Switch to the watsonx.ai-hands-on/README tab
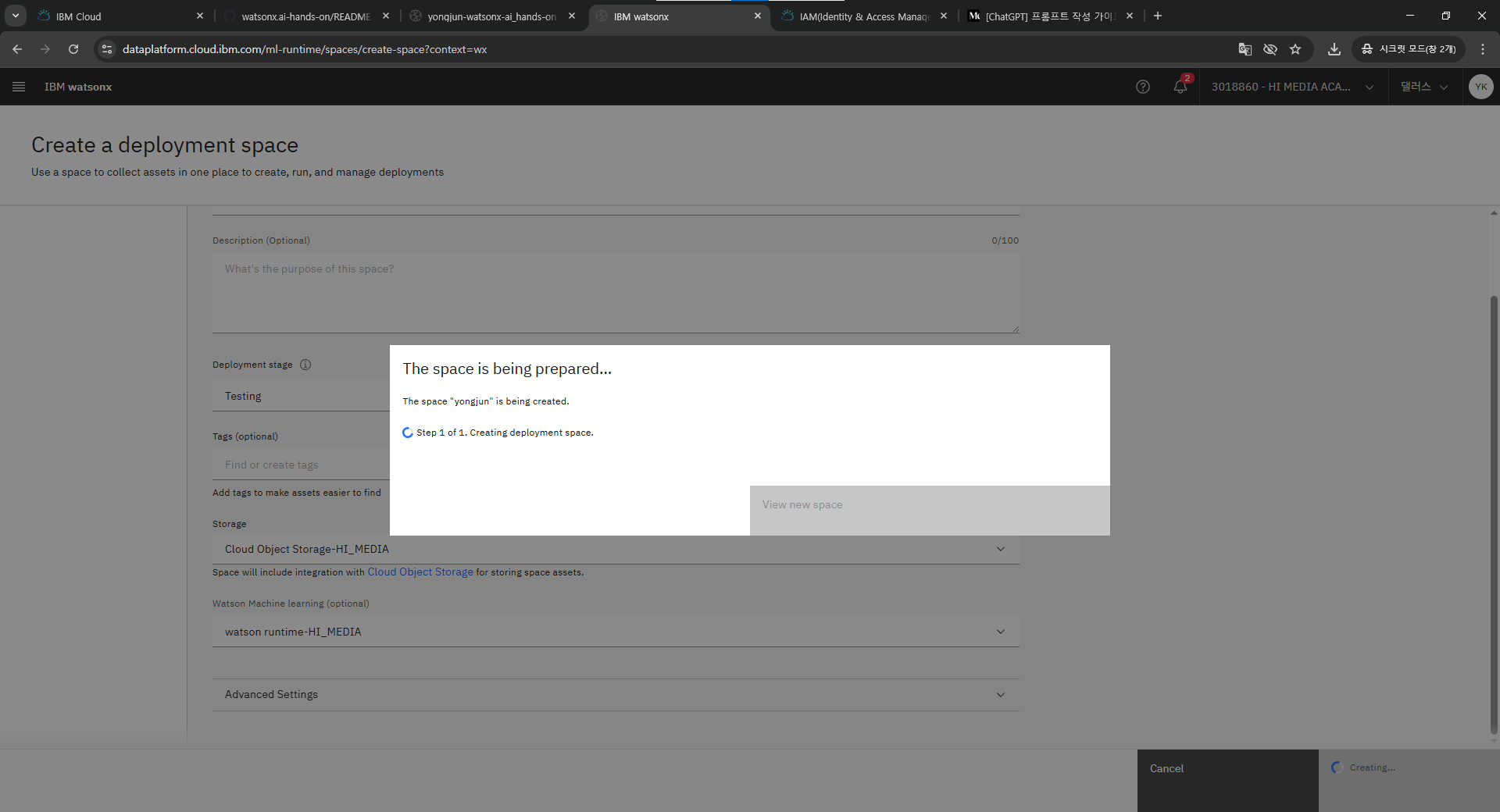1500x812 pixels. pyautogui.click(x=306, y=16)
